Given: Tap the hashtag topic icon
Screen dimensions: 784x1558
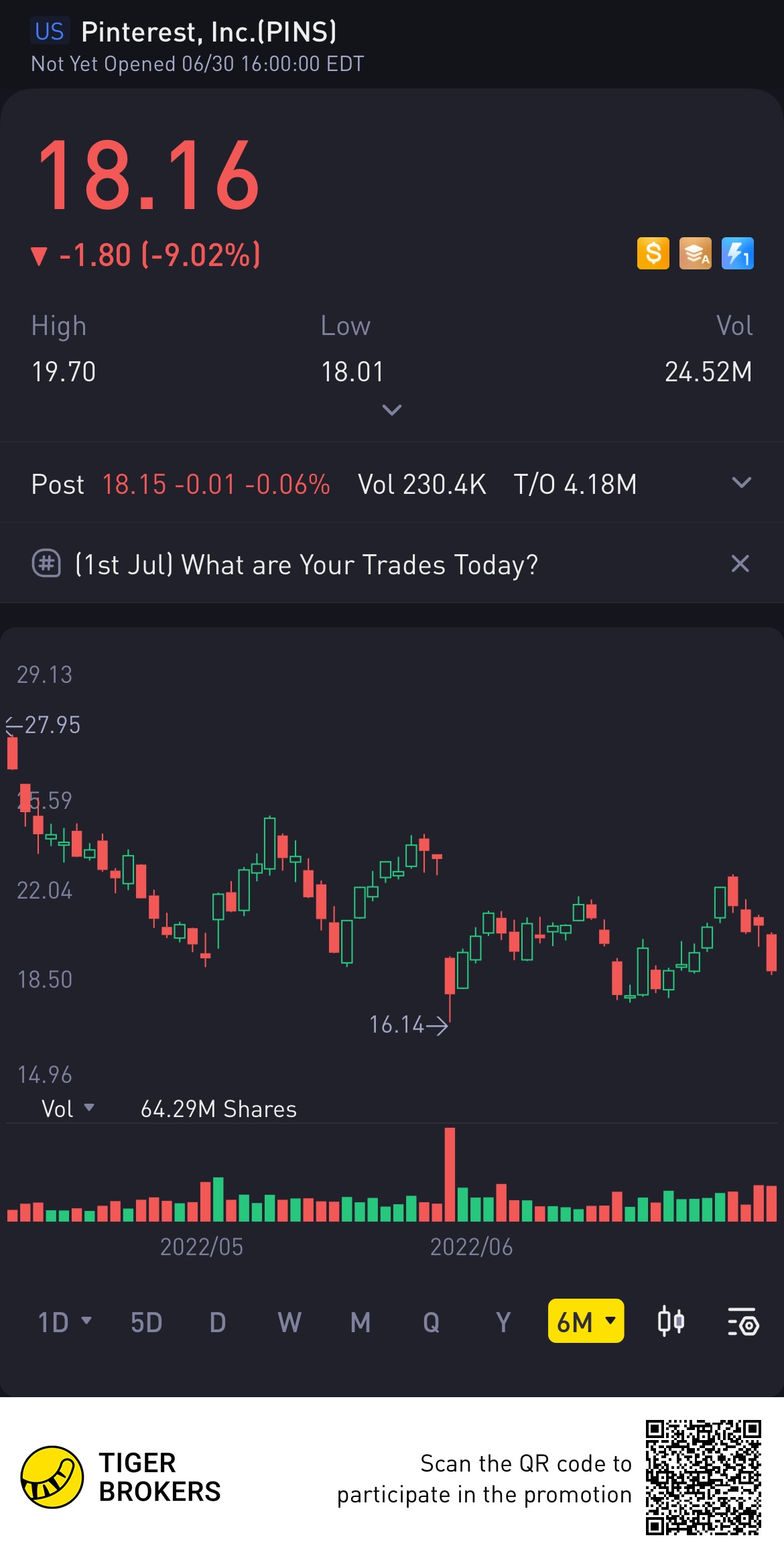Looking at the screenshot, I should point(46,564).
